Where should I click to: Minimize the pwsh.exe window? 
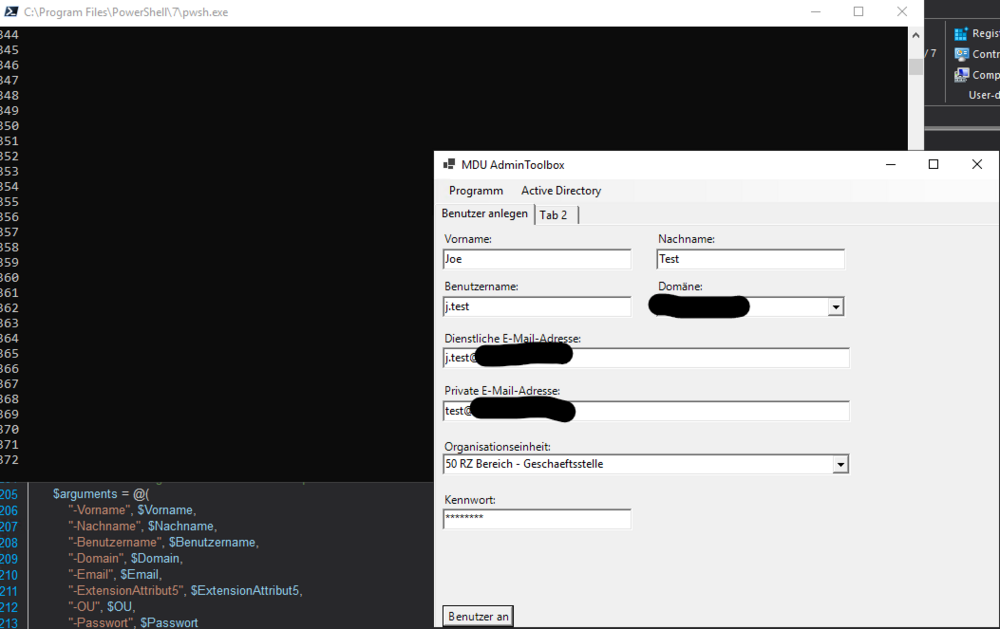[x=813, y=12]
